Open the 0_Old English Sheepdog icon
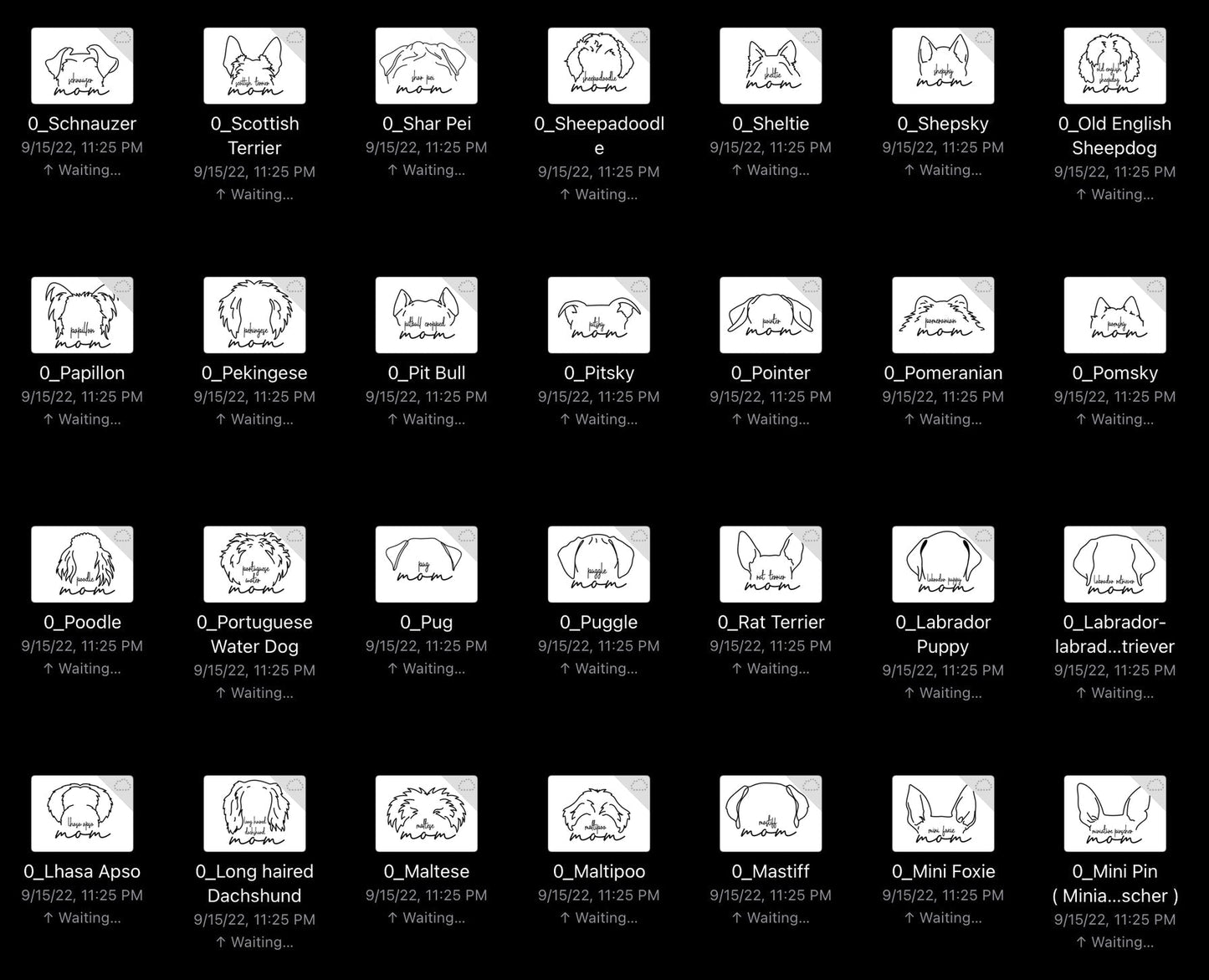Image resolution: width=1209 pixels, height=980 pixels. click(x=1114, y=66)
